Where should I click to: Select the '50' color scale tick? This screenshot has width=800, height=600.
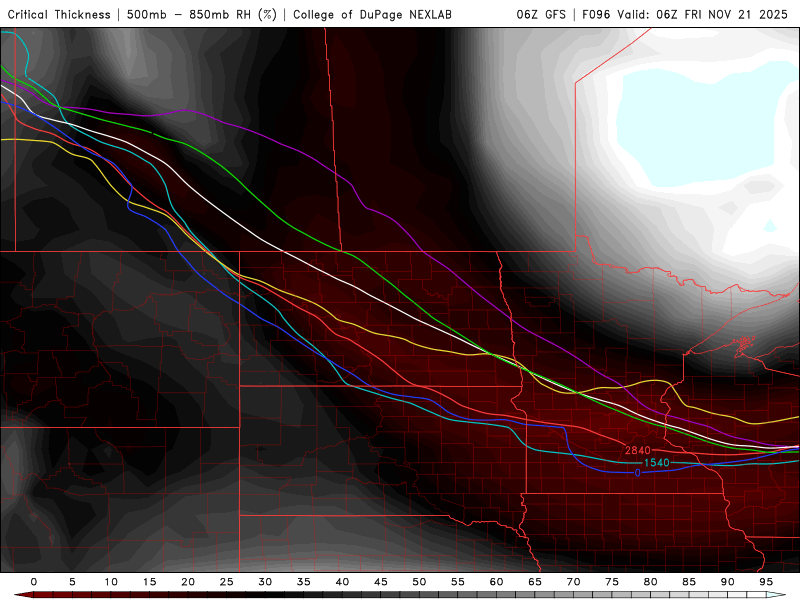pyautogui.click(x=419, y=582)
